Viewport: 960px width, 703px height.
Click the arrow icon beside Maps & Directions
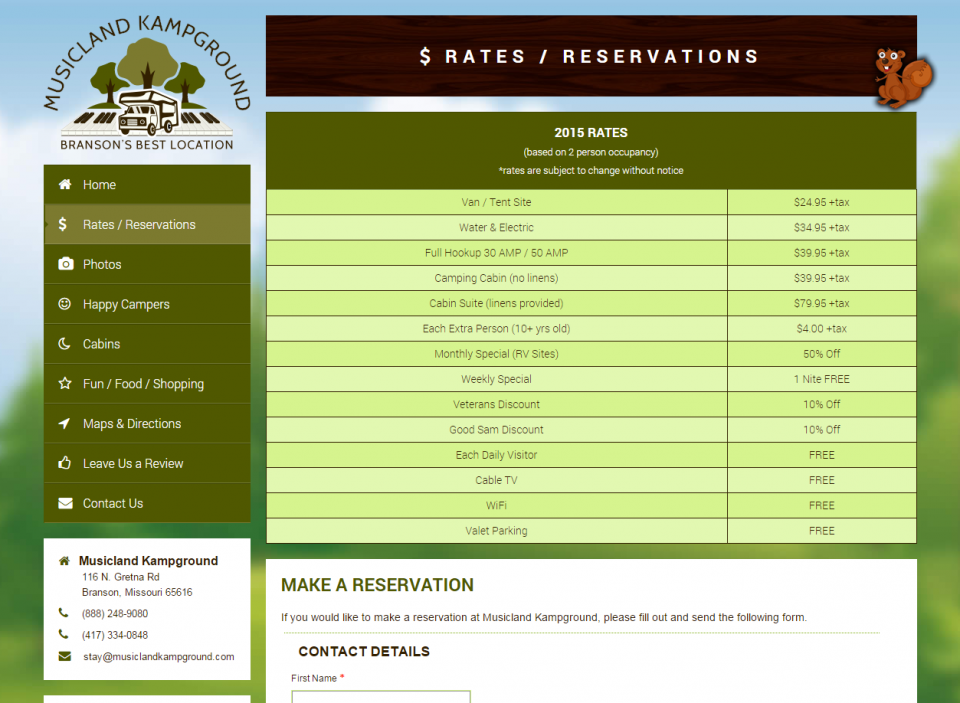coord(64,423)
